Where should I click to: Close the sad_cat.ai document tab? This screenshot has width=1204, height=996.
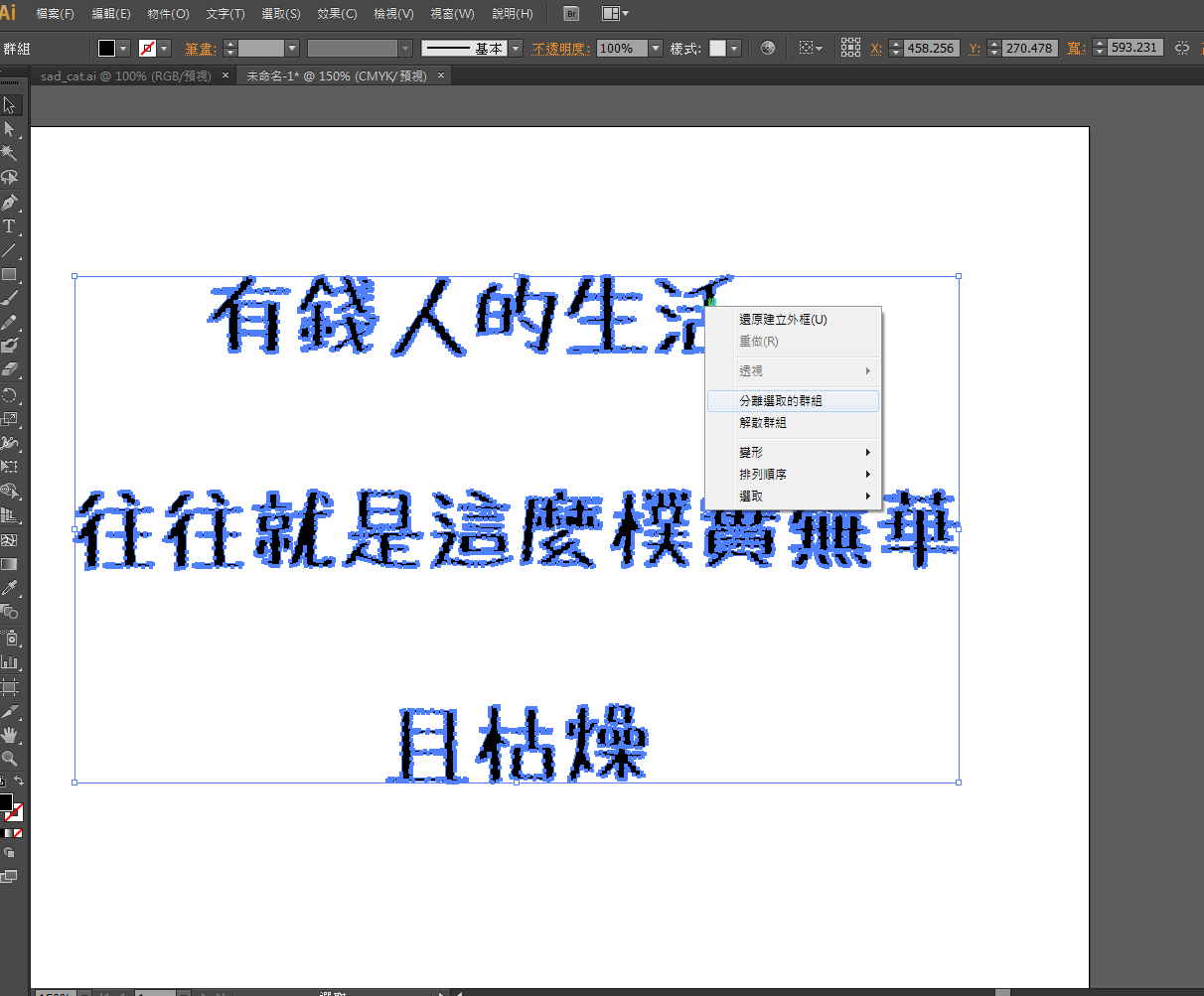(x=226, y=75)
